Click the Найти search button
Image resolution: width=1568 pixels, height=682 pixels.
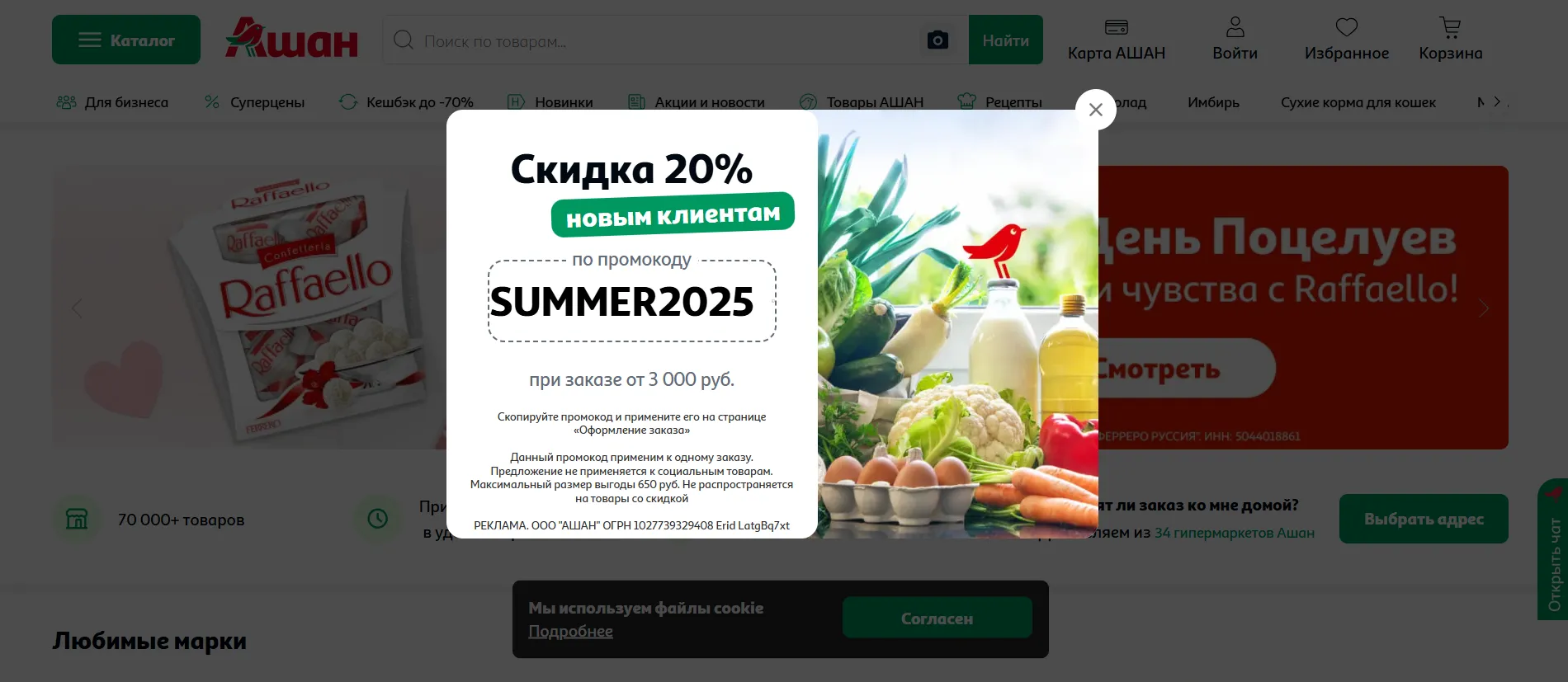[1005, 40]
